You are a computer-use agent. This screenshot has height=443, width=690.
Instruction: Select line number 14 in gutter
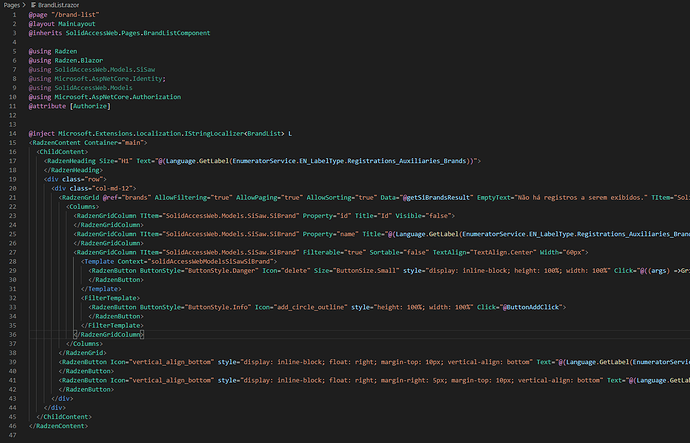pyautogui.click(x=12, y=133)
